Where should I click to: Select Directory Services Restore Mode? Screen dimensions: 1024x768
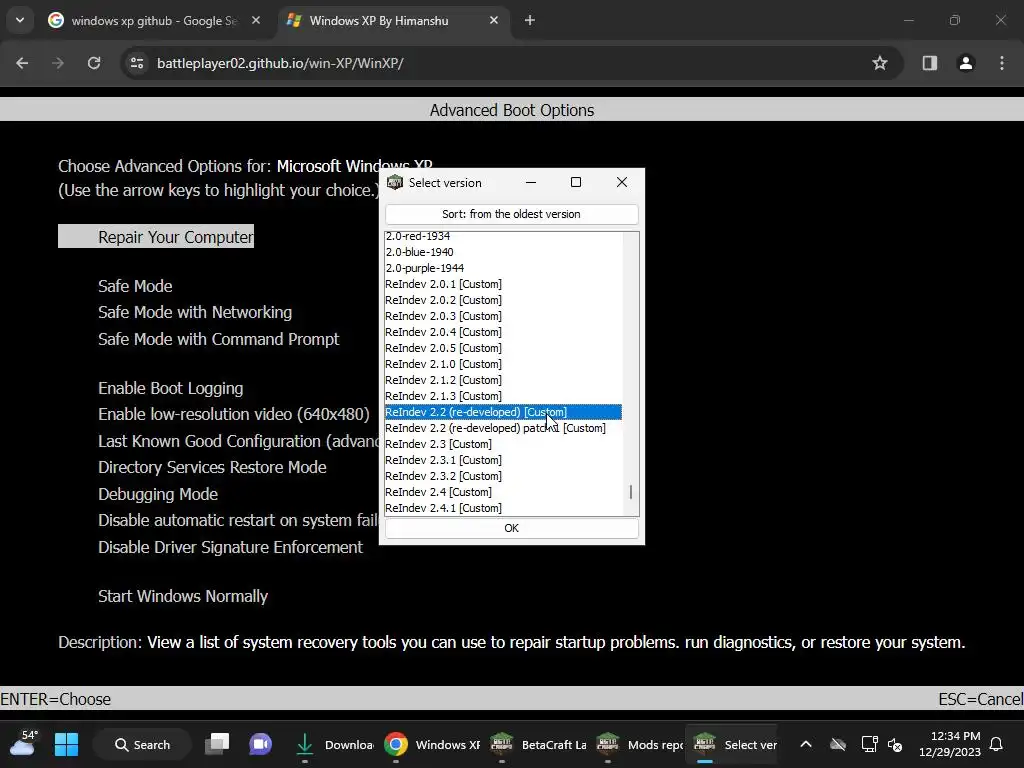tap(212, 467)
